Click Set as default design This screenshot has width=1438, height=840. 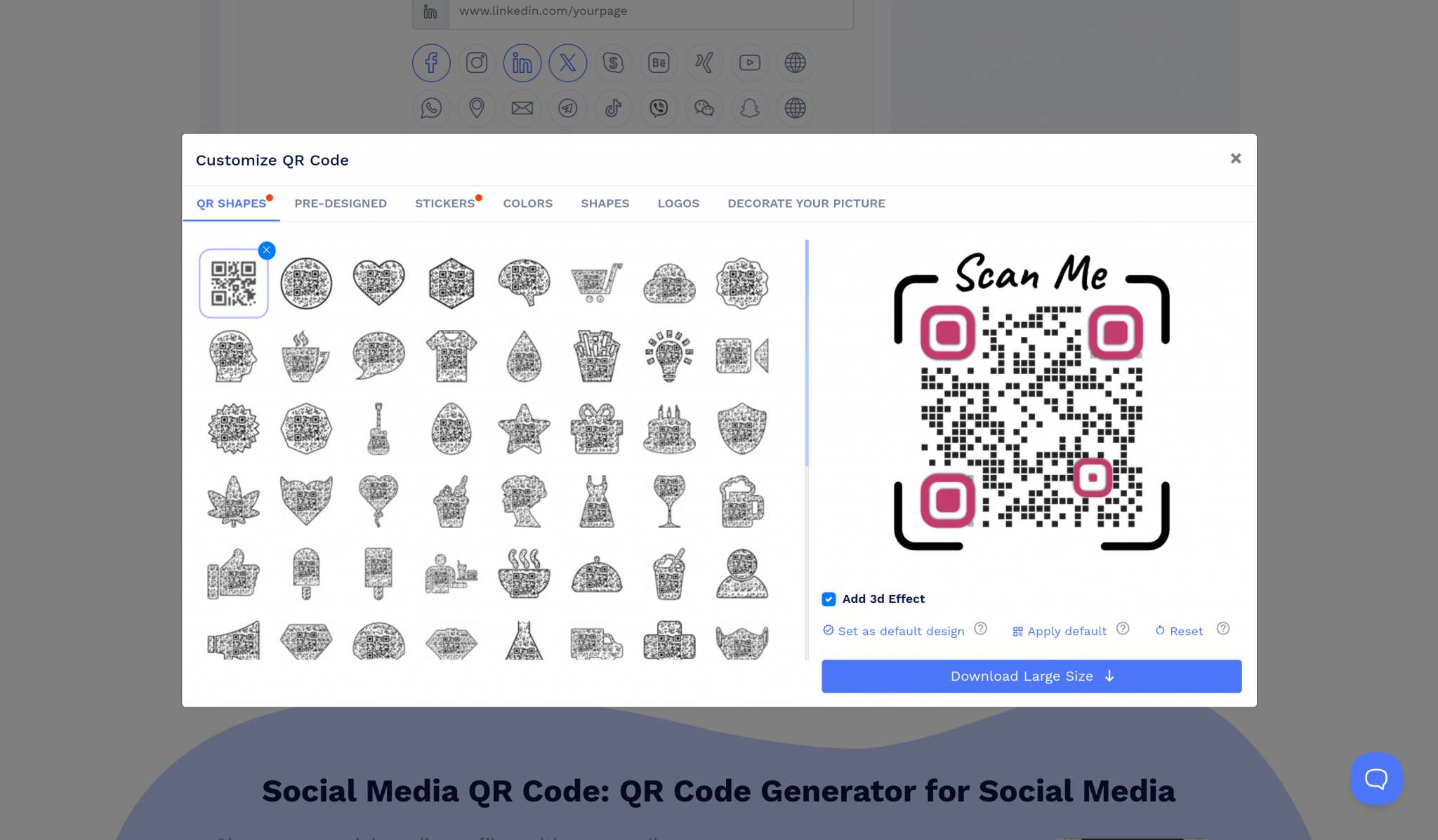pyautogui.click(x=901, y=631)
